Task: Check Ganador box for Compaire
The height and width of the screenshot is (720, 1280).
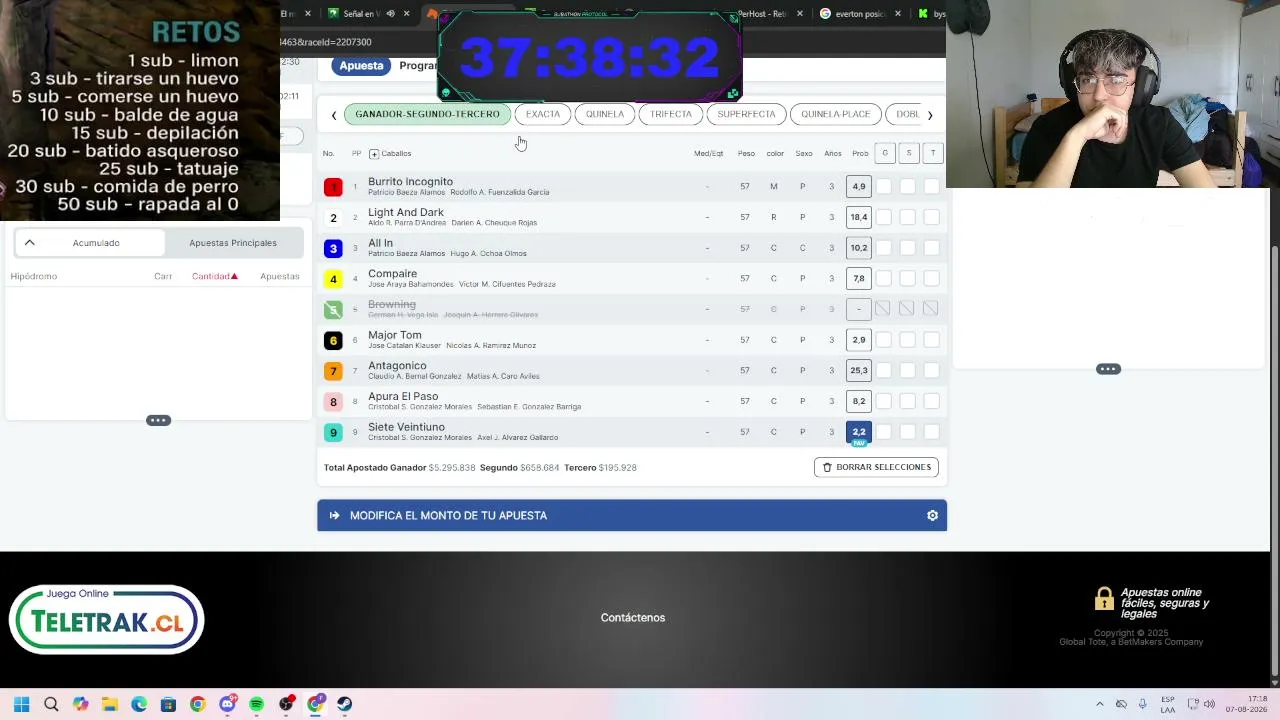Action: (x=884, y=278)
